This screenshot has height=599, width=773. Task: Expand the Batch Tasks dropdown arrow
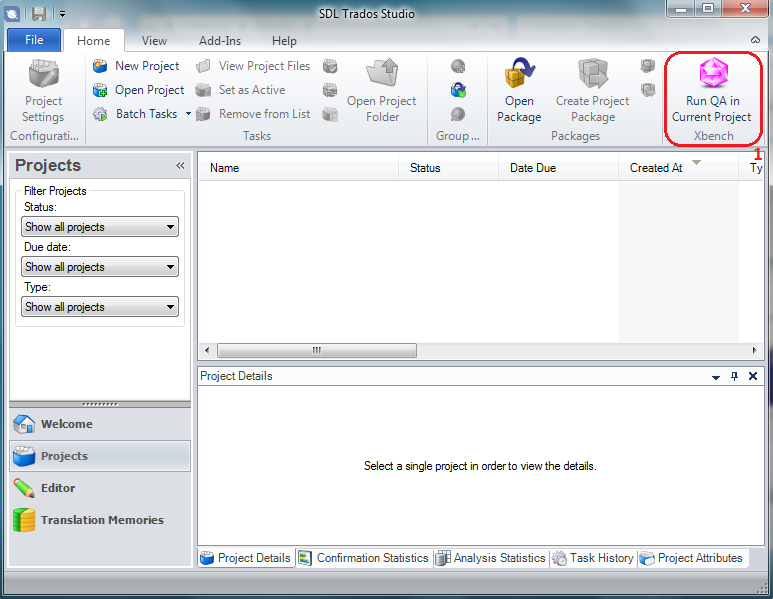(188, 114)
